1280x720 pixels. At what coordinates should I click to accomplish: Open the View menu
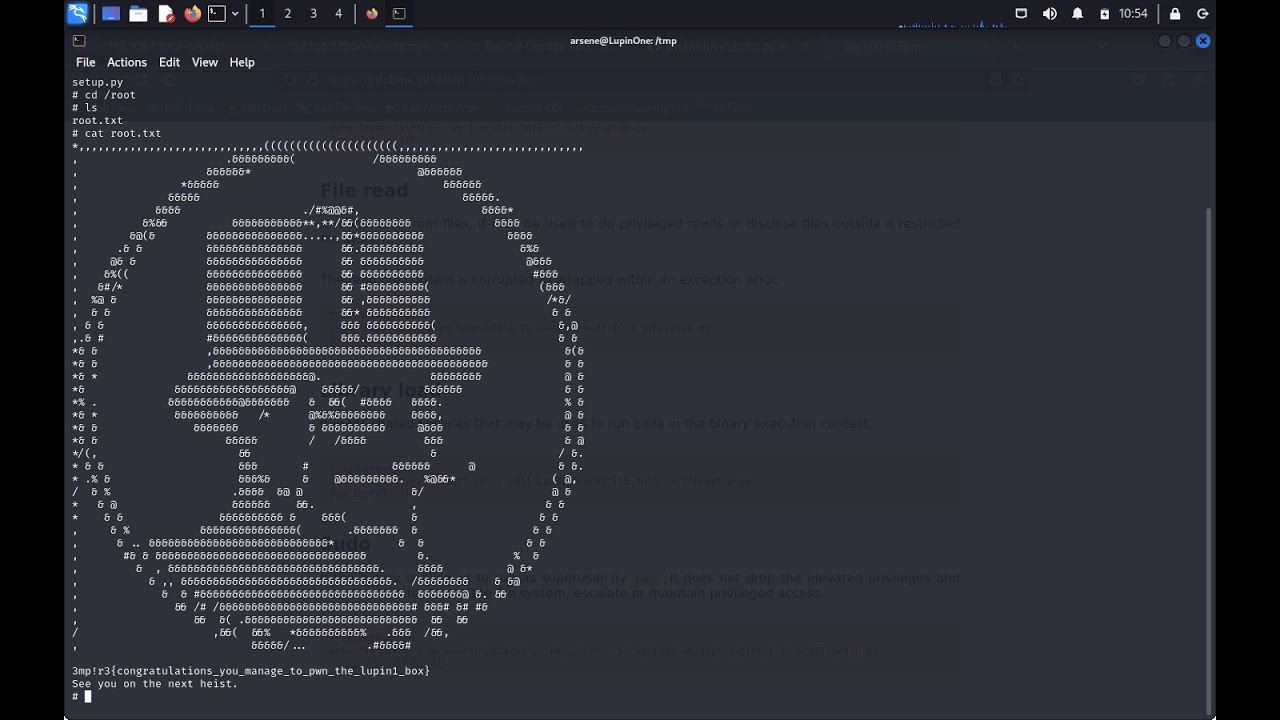click(x=205, y=62)
